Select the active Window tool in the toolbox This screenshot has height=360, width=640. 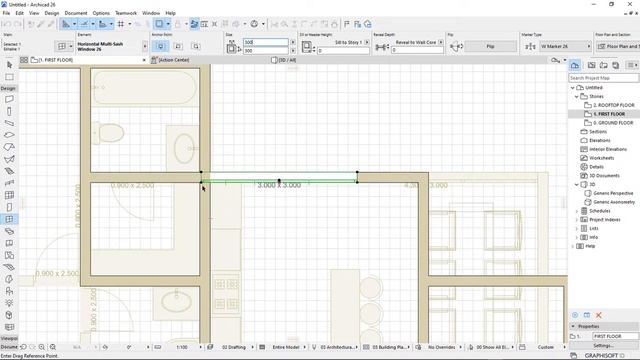coord(9,219)
